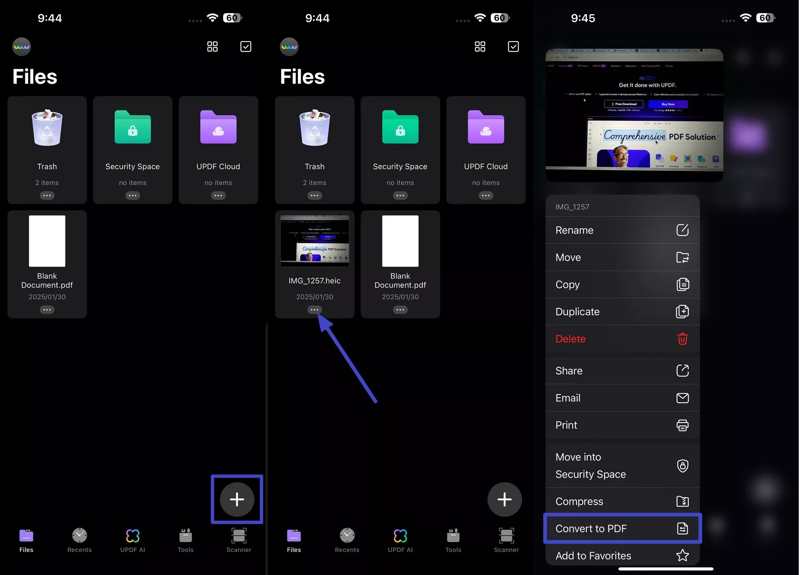Viewport: 800px width, 575px height.
Task: Choose Rename from the context menu
Action: (622, 230)
